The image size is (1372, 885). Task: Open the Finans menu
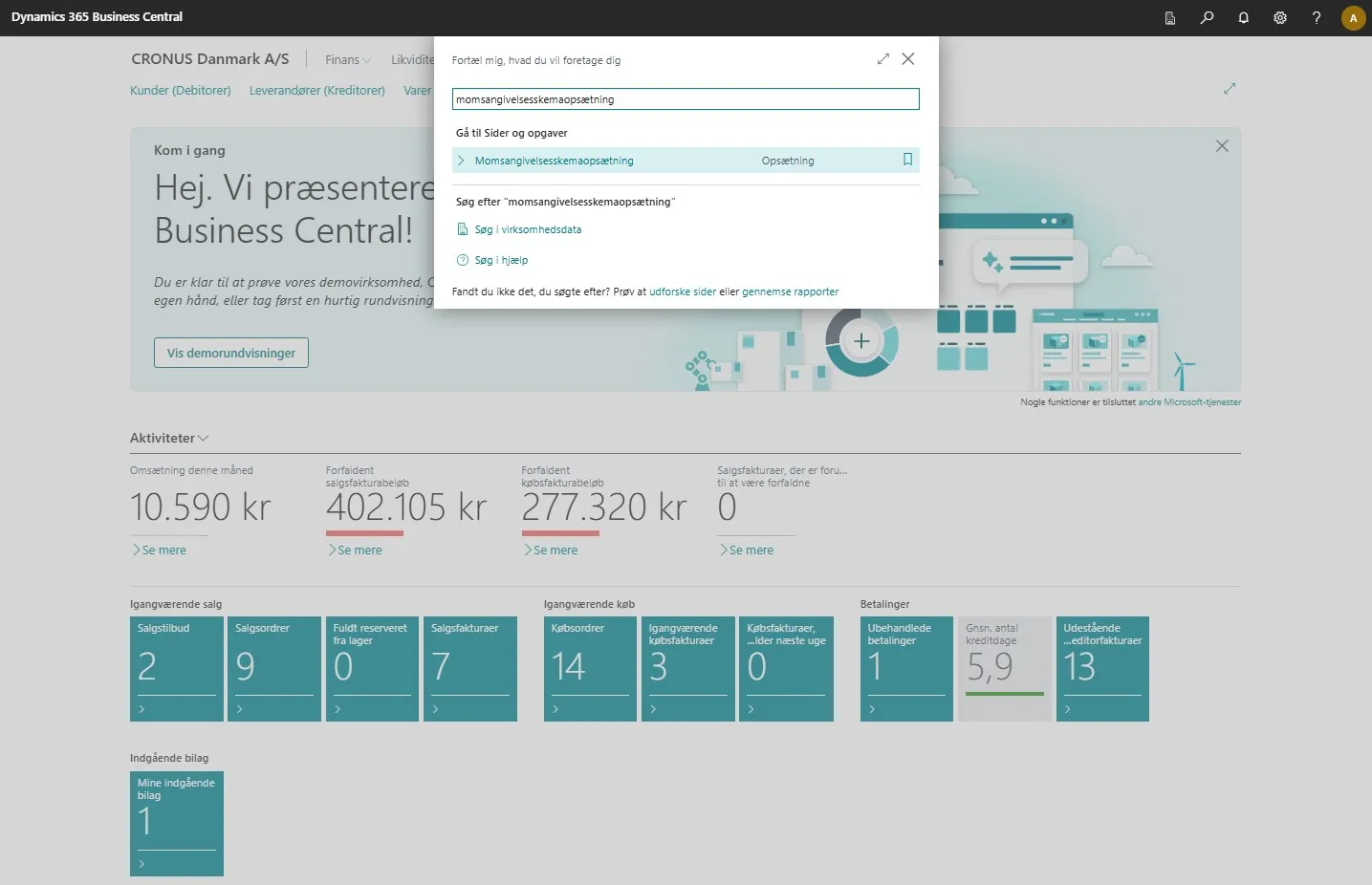[x=348, y=60]
